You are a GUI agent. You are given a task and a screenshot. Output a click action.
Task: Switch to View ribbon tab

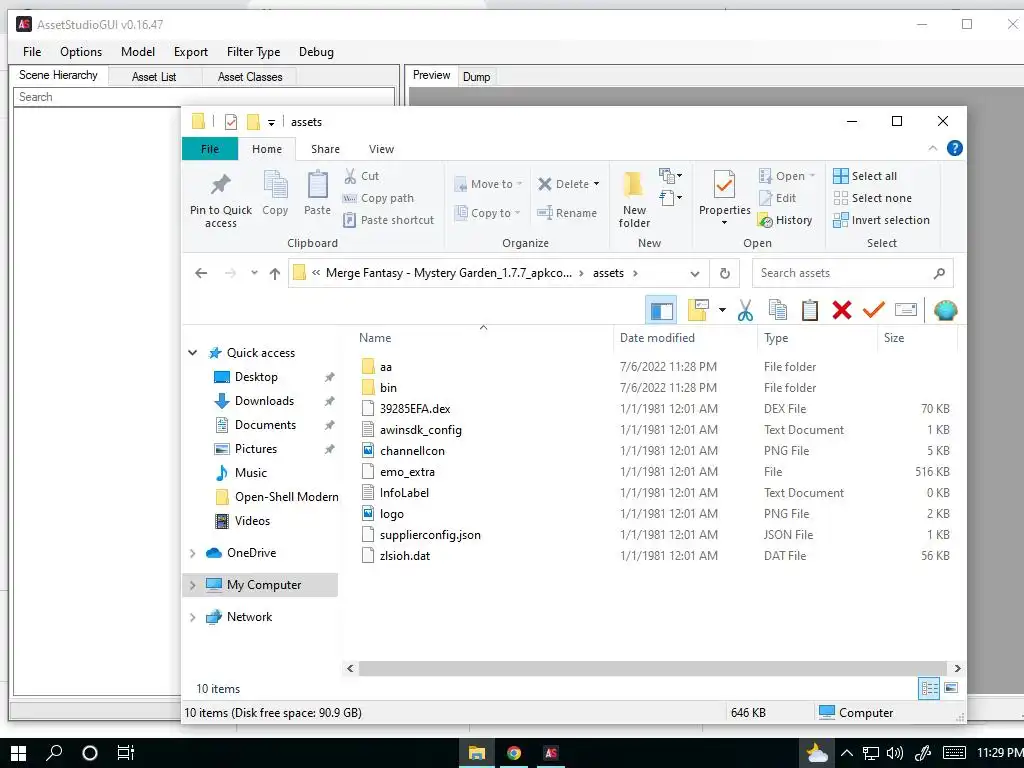pos(381,149)
